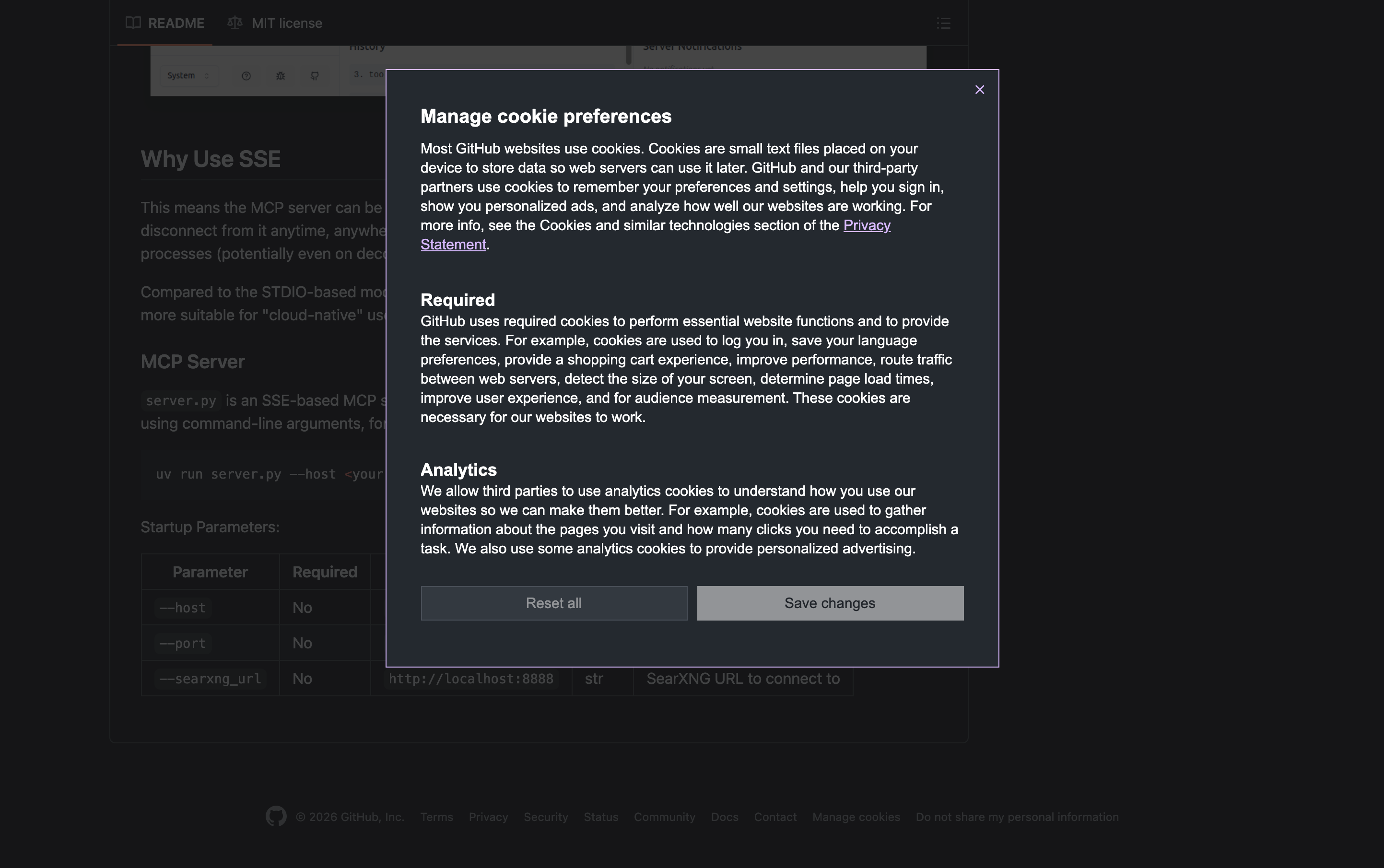Click Do not share my personal information
The image size is (1384, 868).
pos(1017,817)
